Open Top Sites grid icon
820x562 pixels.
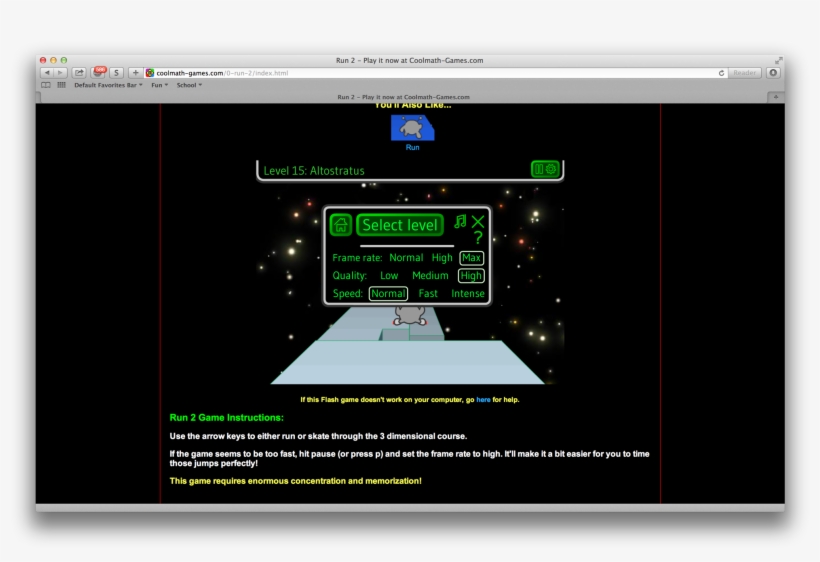[x=61, y=85]
